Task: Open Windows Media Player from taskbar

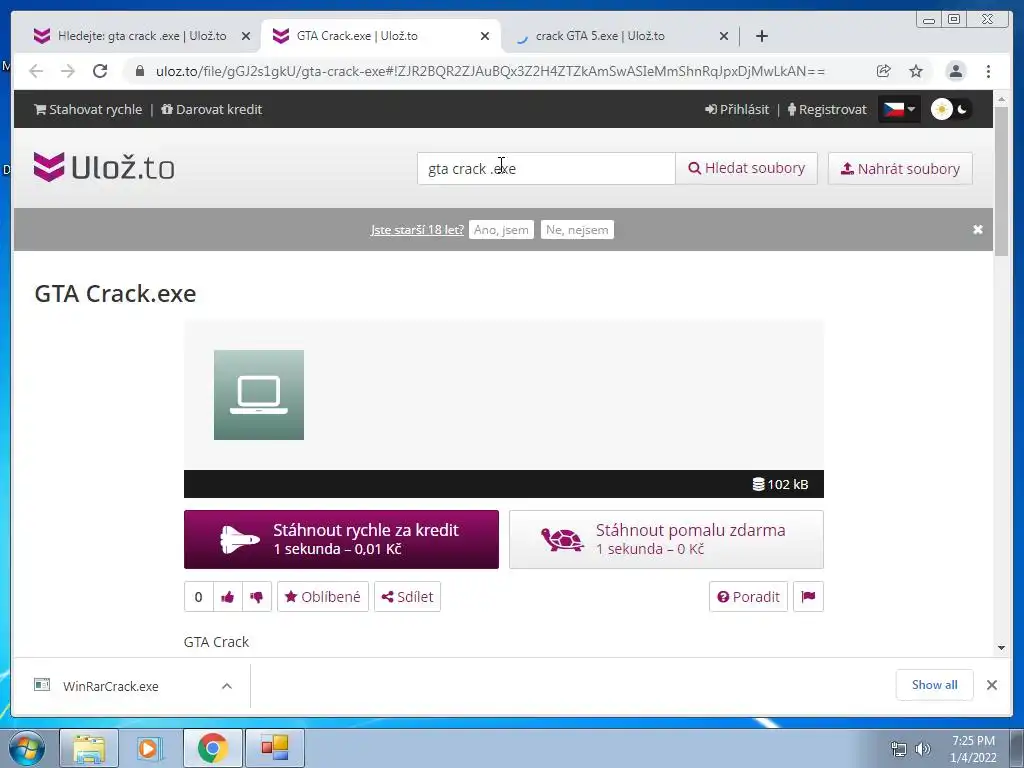Action: click(150, 748)
